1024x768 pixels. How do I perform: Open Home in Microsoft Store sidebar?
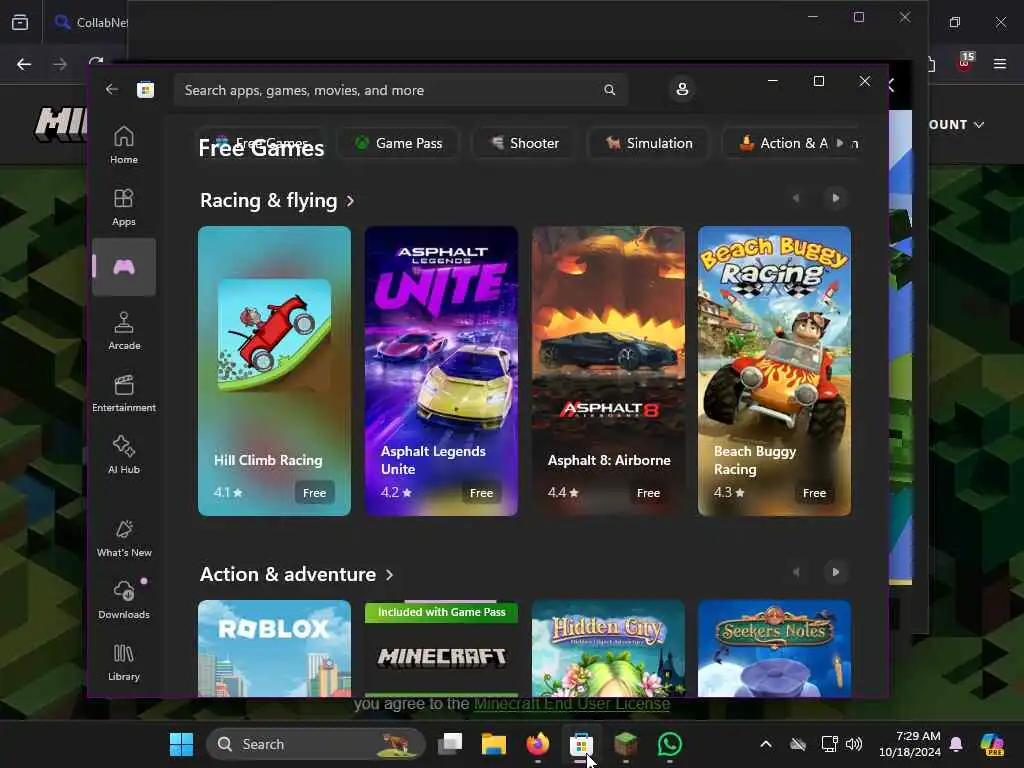(123, 145)
